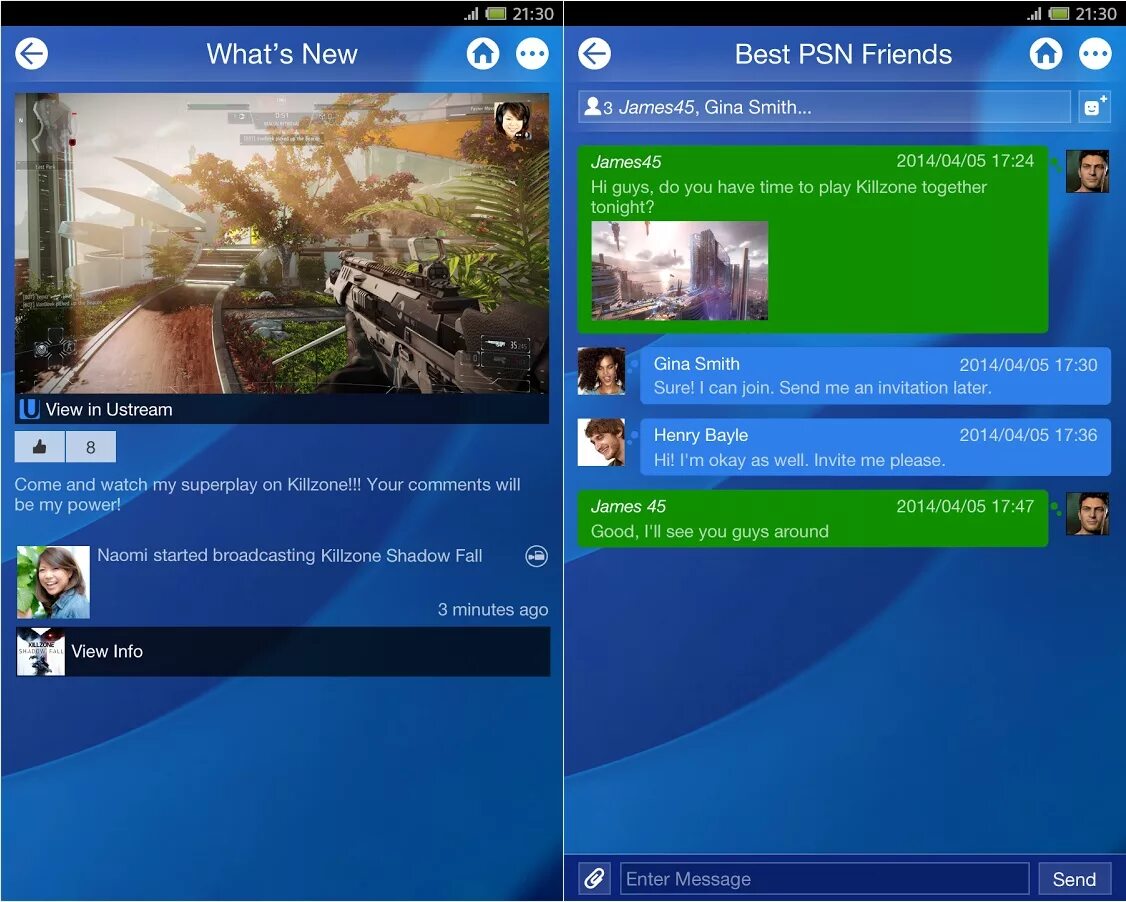This screenshot has width=1126, height=902.
Task: Tap battery icon in left status bar
Action: [496, 13]
